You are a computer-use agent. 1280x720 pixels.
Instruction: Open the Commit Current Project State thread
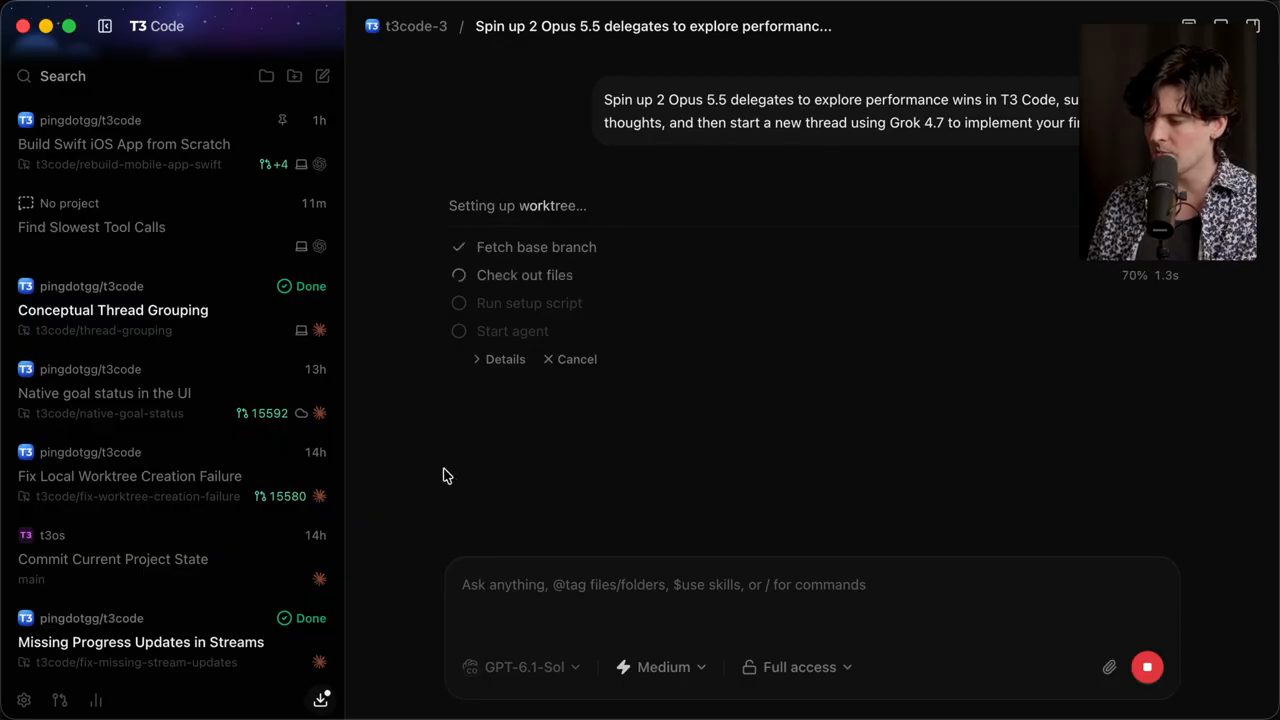click(113, 559)
